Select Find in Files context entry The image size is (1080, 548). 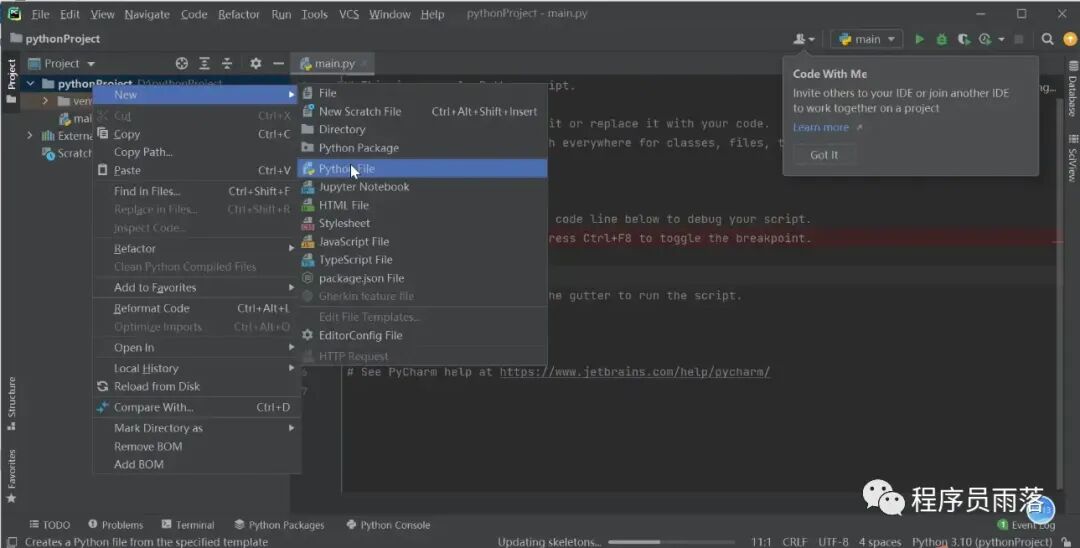[x=196, y=191]
